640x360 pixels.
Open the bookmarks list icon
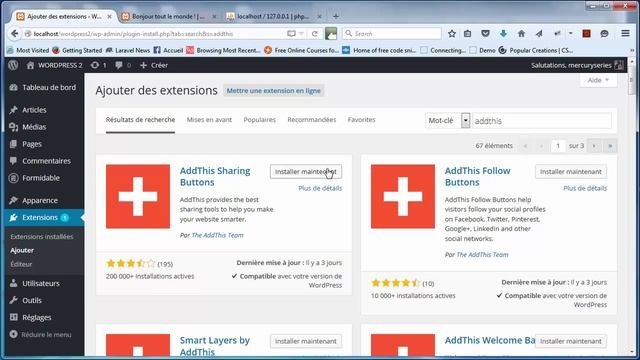[468, 34]
